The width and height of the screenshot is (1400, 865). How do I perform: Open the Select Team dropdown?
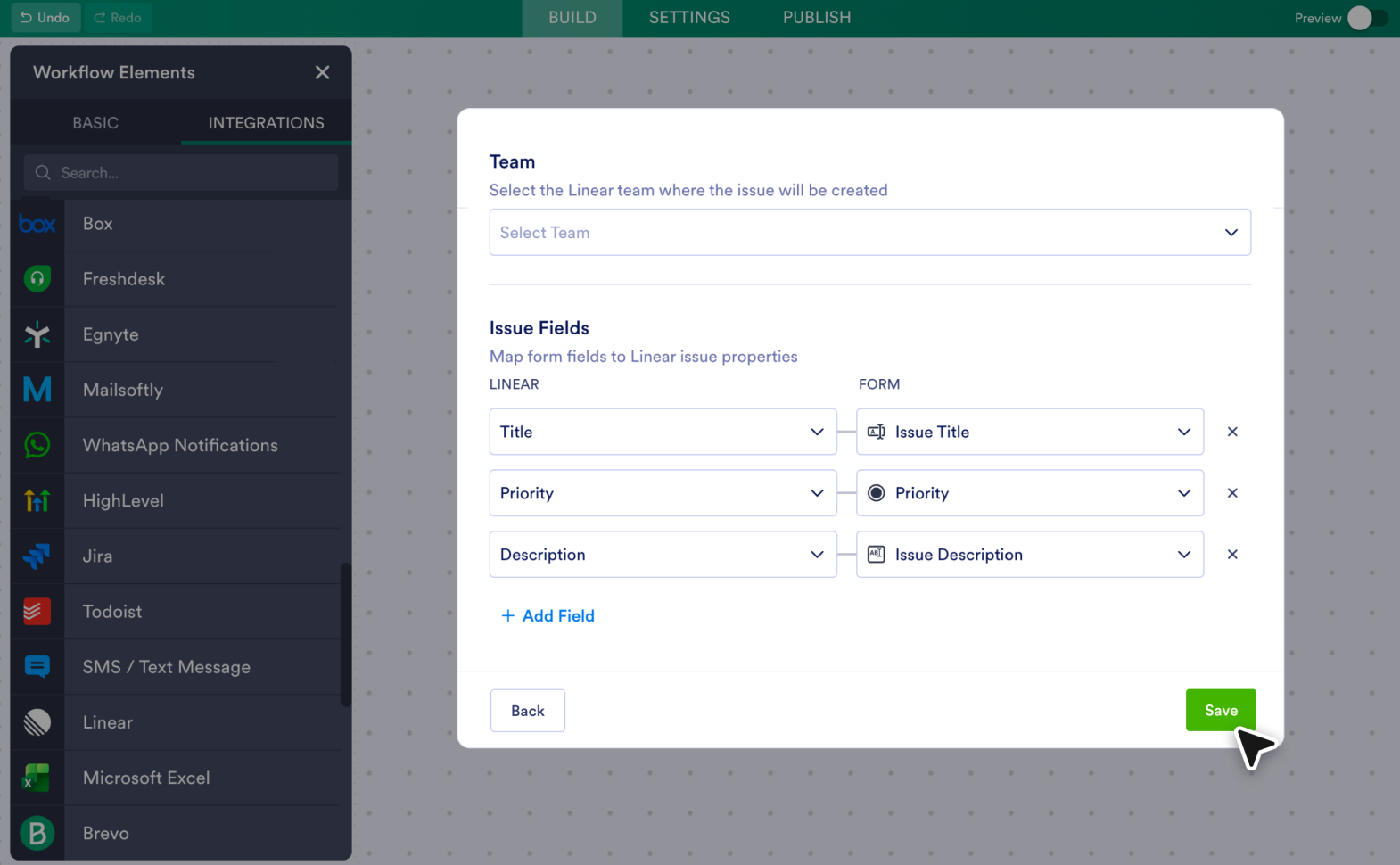tap(869, 233)
